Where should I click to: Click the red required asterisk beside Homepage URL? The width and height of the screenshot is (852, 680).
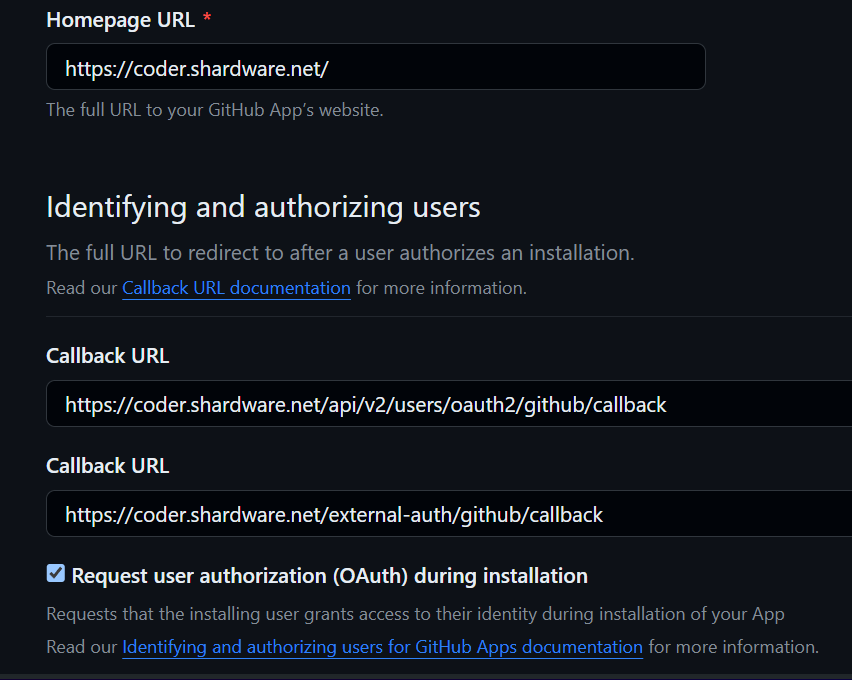coord(206,20)
